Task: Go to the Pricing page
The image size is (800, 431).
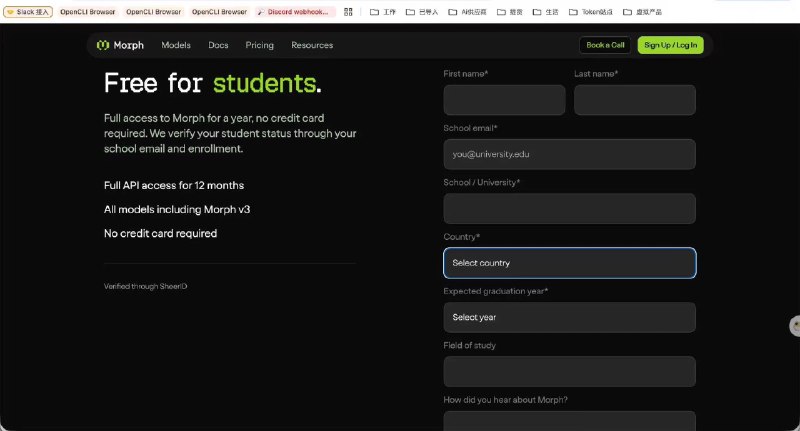Action: (x=259, y=45)
